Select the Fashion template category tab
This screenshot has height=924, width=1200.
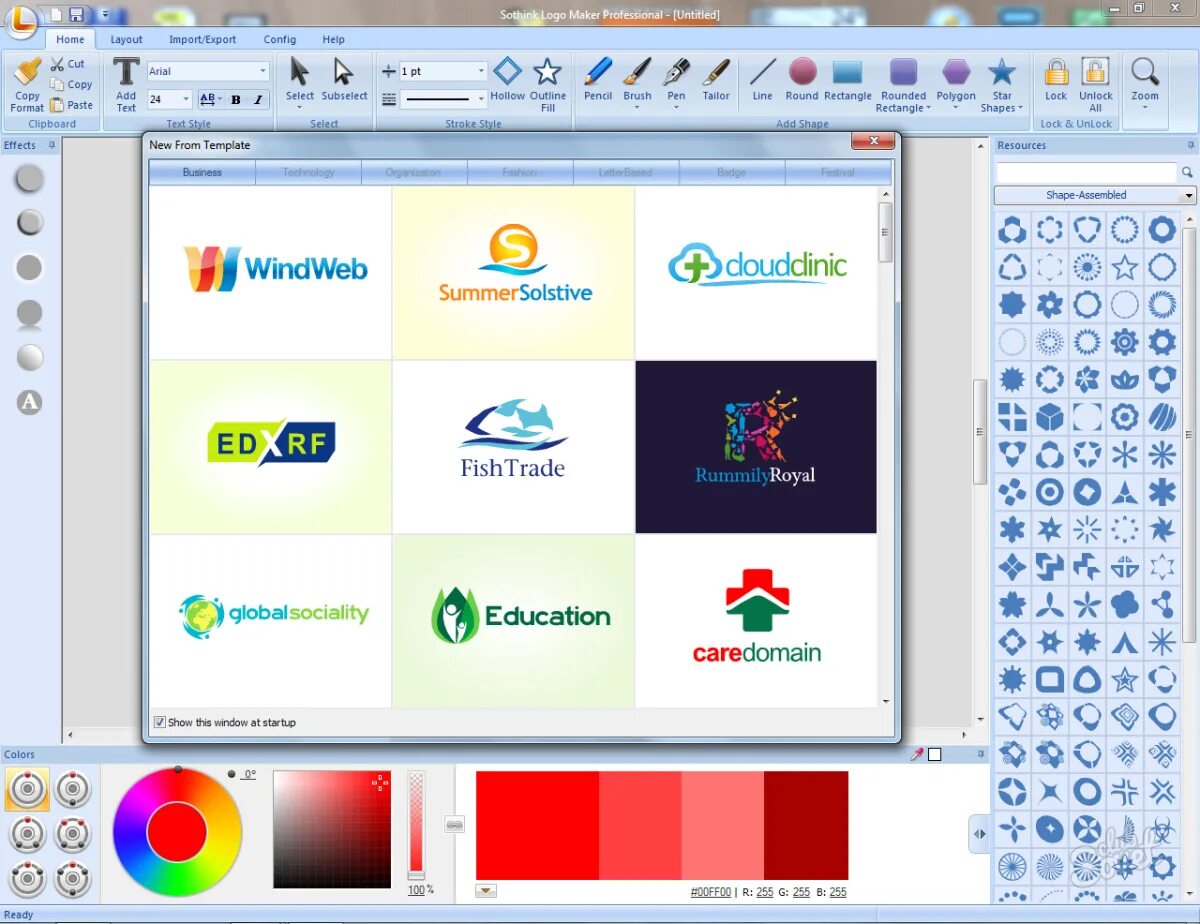tap(520, 172)
